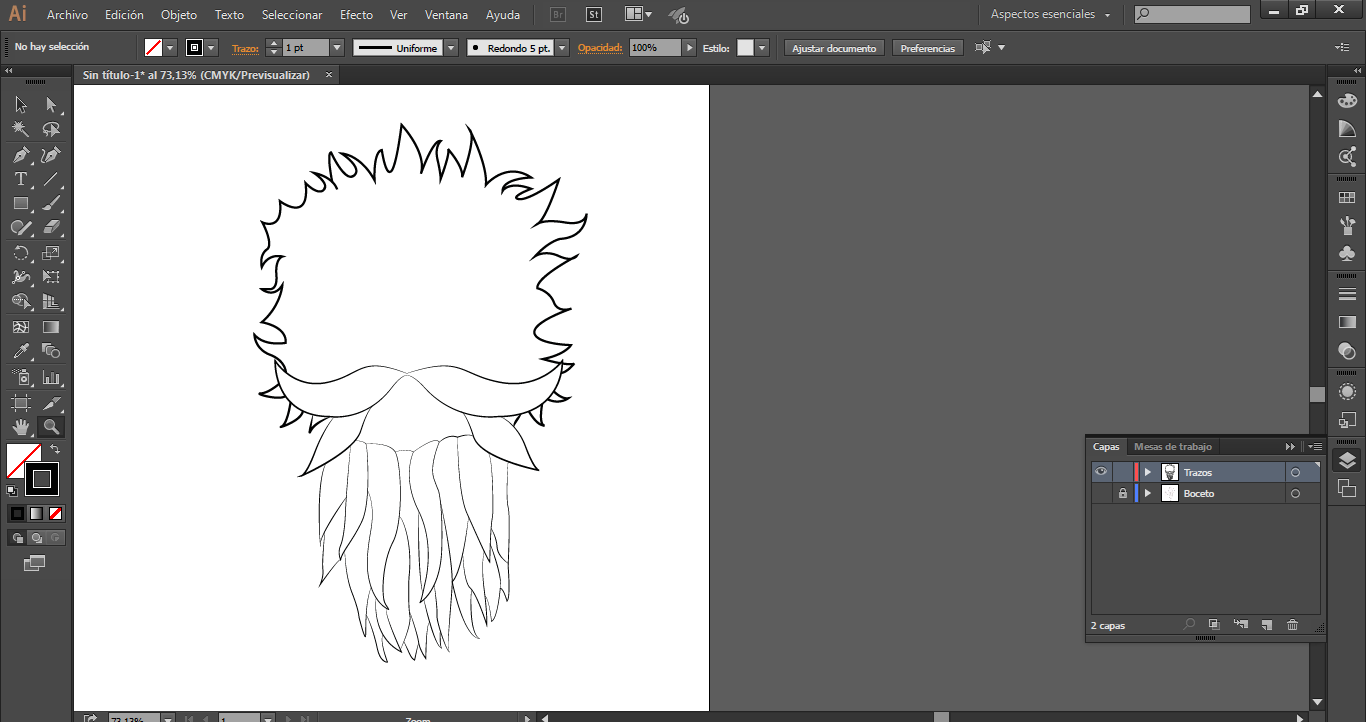Choose the Eyedropper tool
Screen dimensions: 1366x722
pos(20,352)
